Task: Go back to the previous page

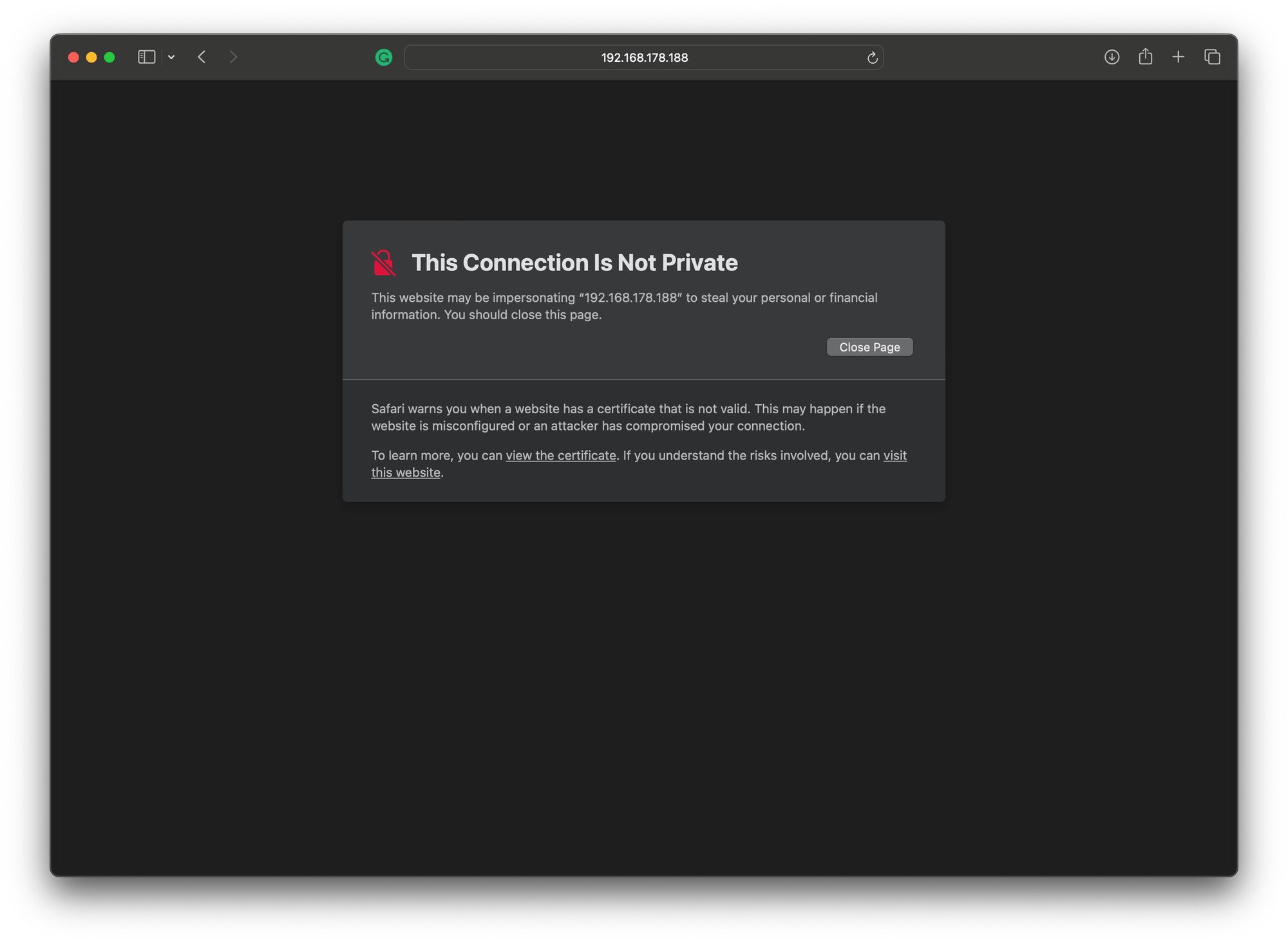Action: [202, 57]
